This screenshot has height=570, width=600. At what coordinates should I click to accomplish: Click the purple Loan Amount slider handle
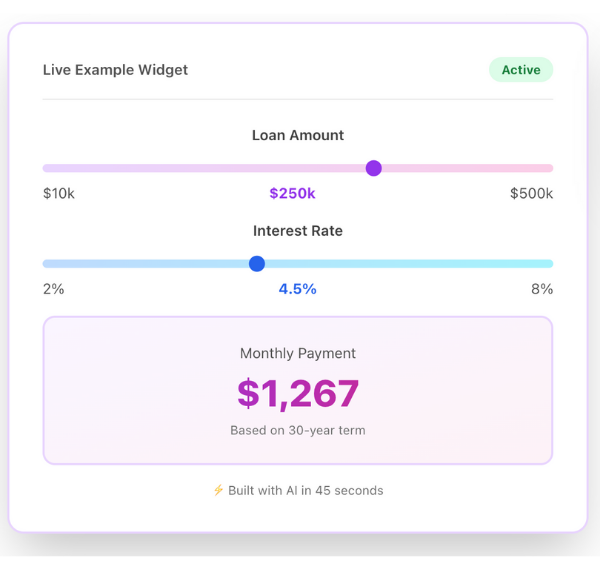[373, 168]
